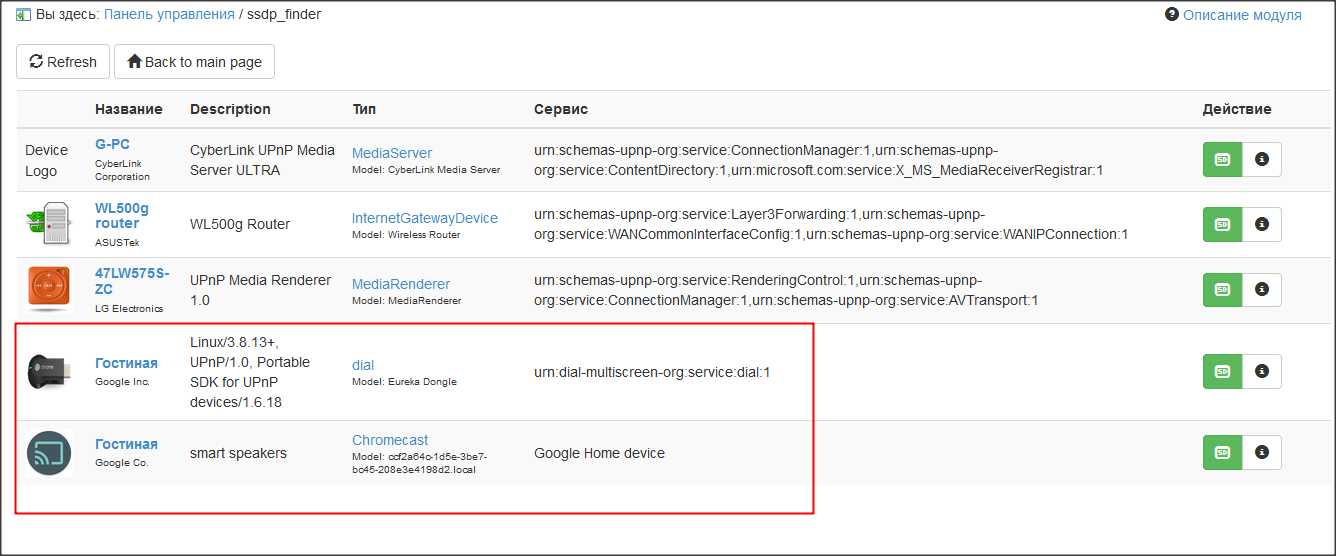1336x556 pixels.
Task: Click the green SD button for G-PC
Action: (1222, 159)
